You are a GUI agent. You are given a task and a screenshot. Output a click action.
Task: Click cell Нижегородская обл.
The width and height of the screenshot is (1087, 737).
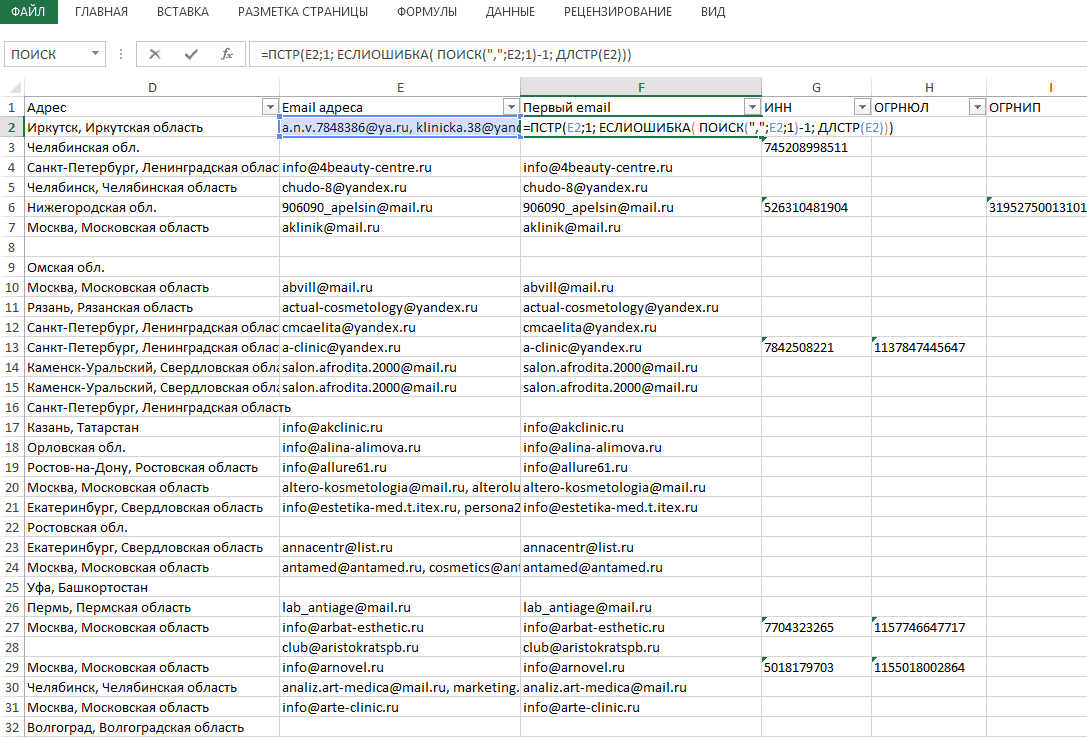coord(152,207)
